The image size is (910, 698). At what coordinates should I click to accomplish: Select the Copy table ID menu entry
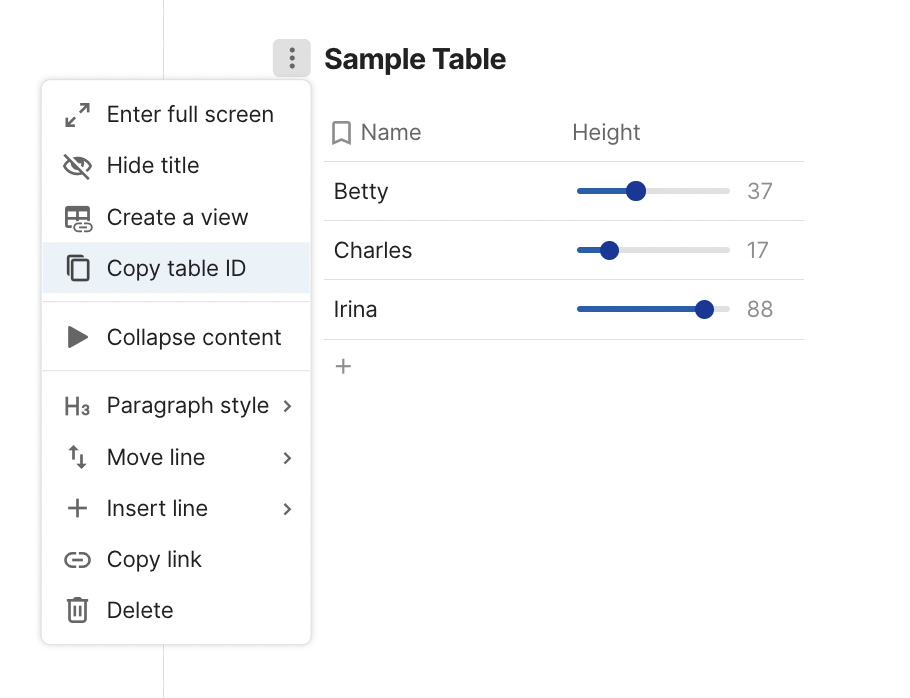[x=176, y=269]
